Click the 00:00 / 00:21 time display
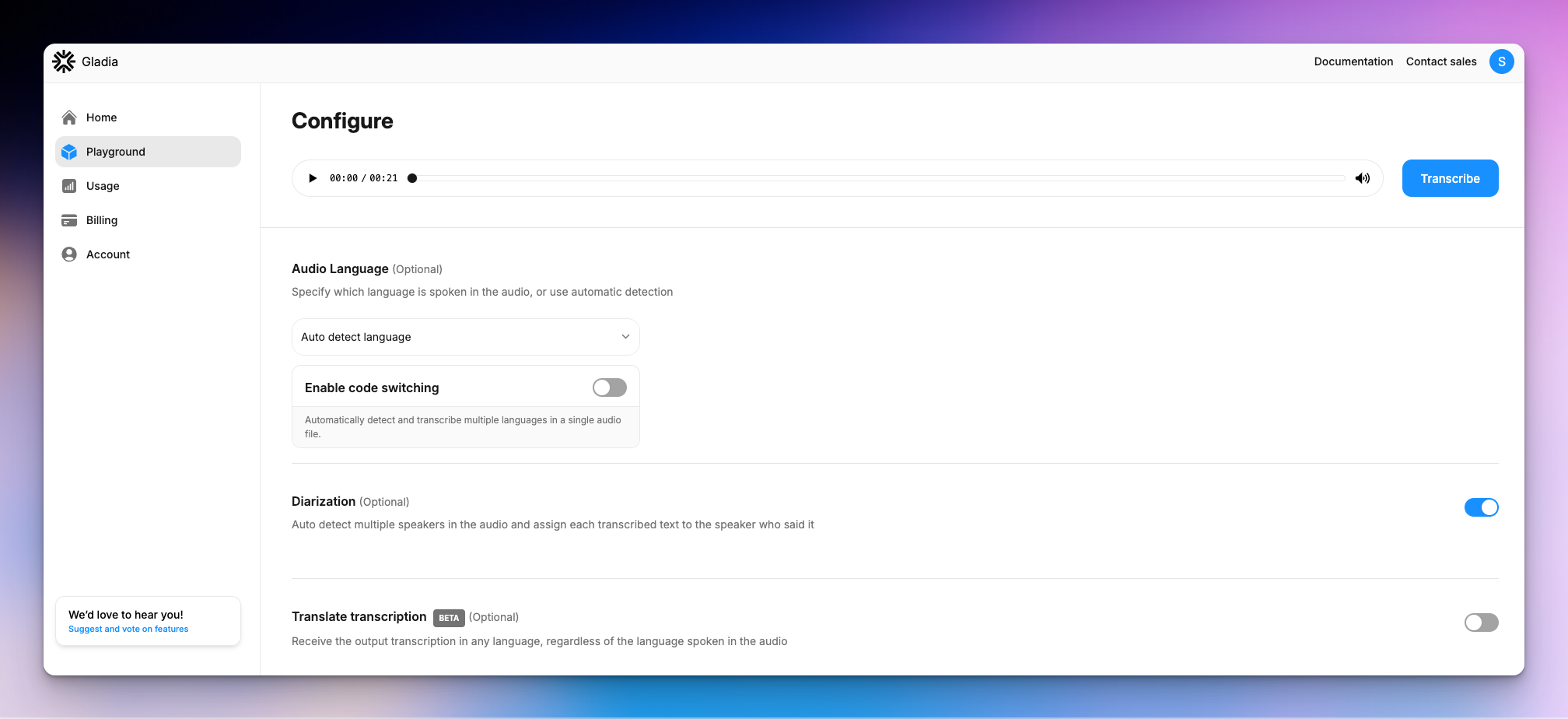This screenshot has height=719, width=1568. [363, 178]
